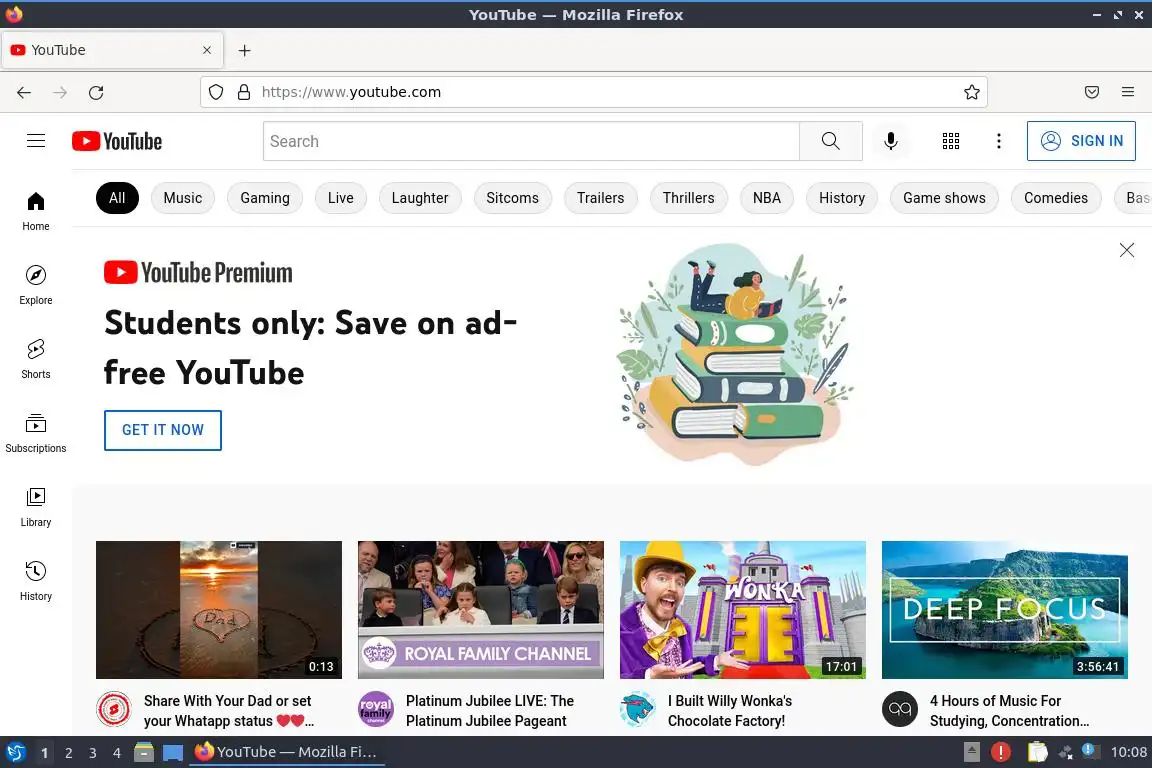Save page to Pocket
Viewport: 1152px width, 768px height.
[1092, 93]
